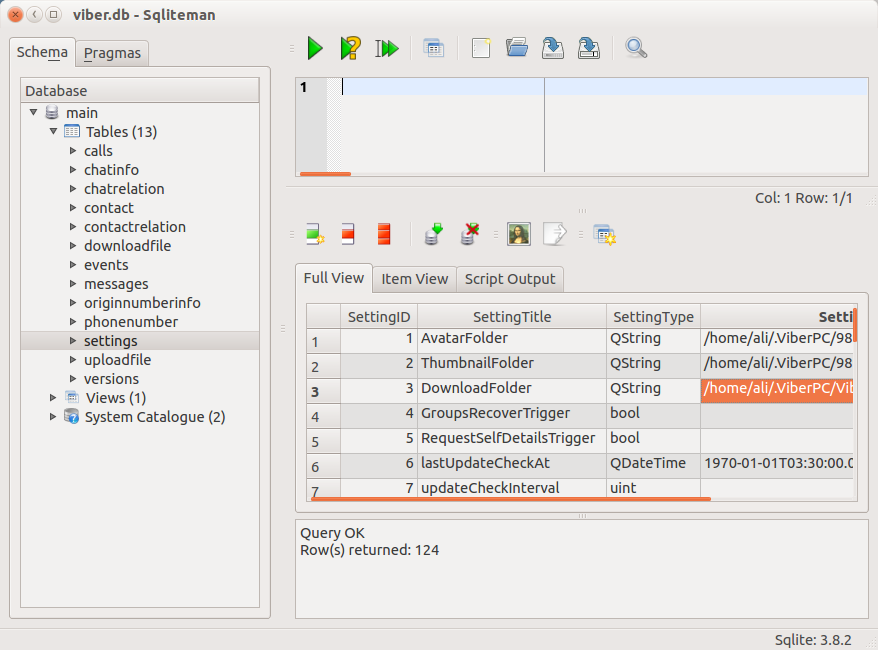The height and width of the screenshot is (650, 878).
Task: Click horizontal scrollbar of SQL editor
Action: click(325, 174)
